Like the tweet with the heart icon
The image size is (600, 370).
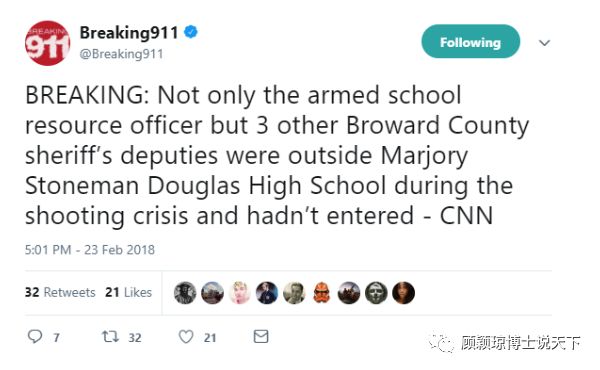click(x=186, y=337)
